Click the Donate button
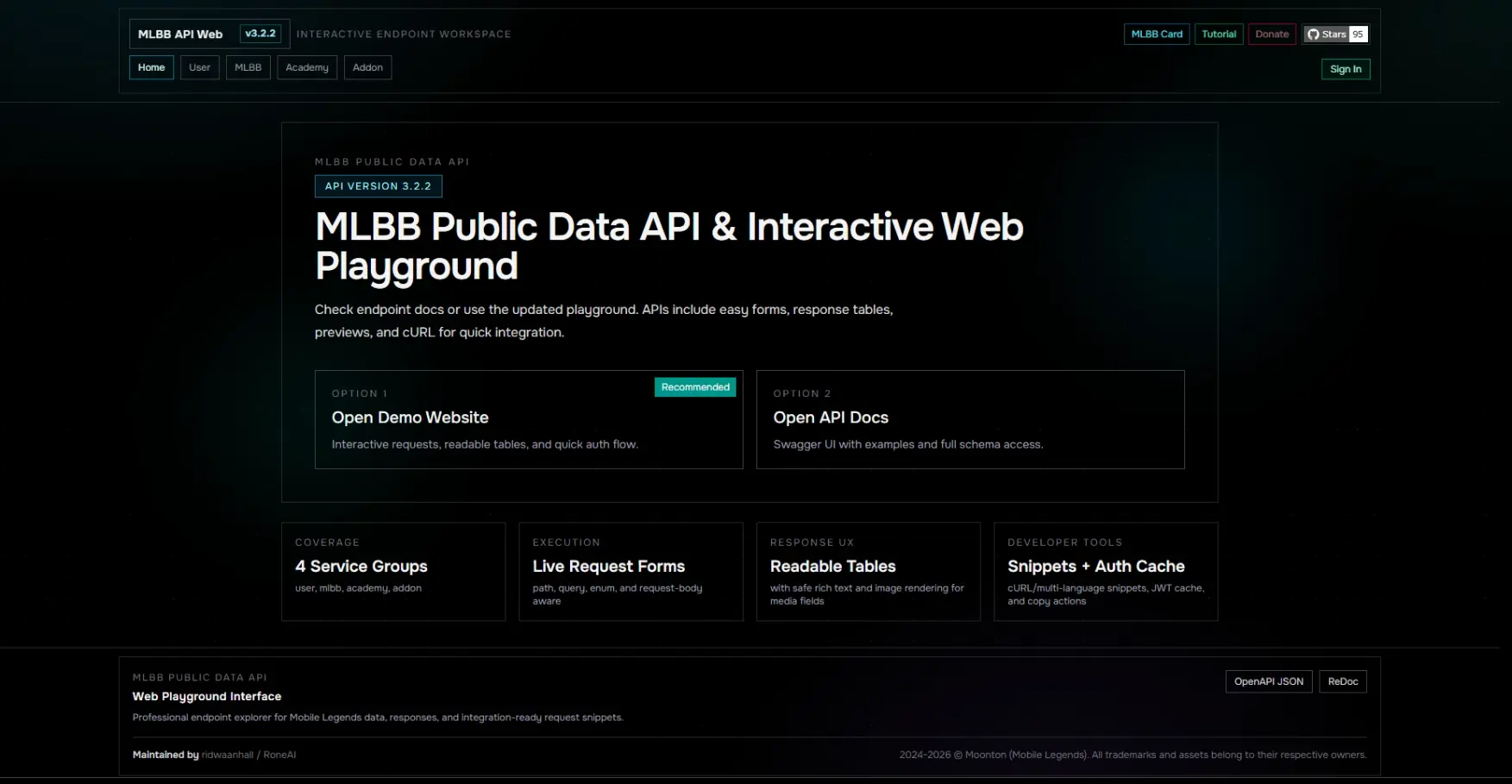This screenshot has width=1512, height=784. [x=1271, y=34]
